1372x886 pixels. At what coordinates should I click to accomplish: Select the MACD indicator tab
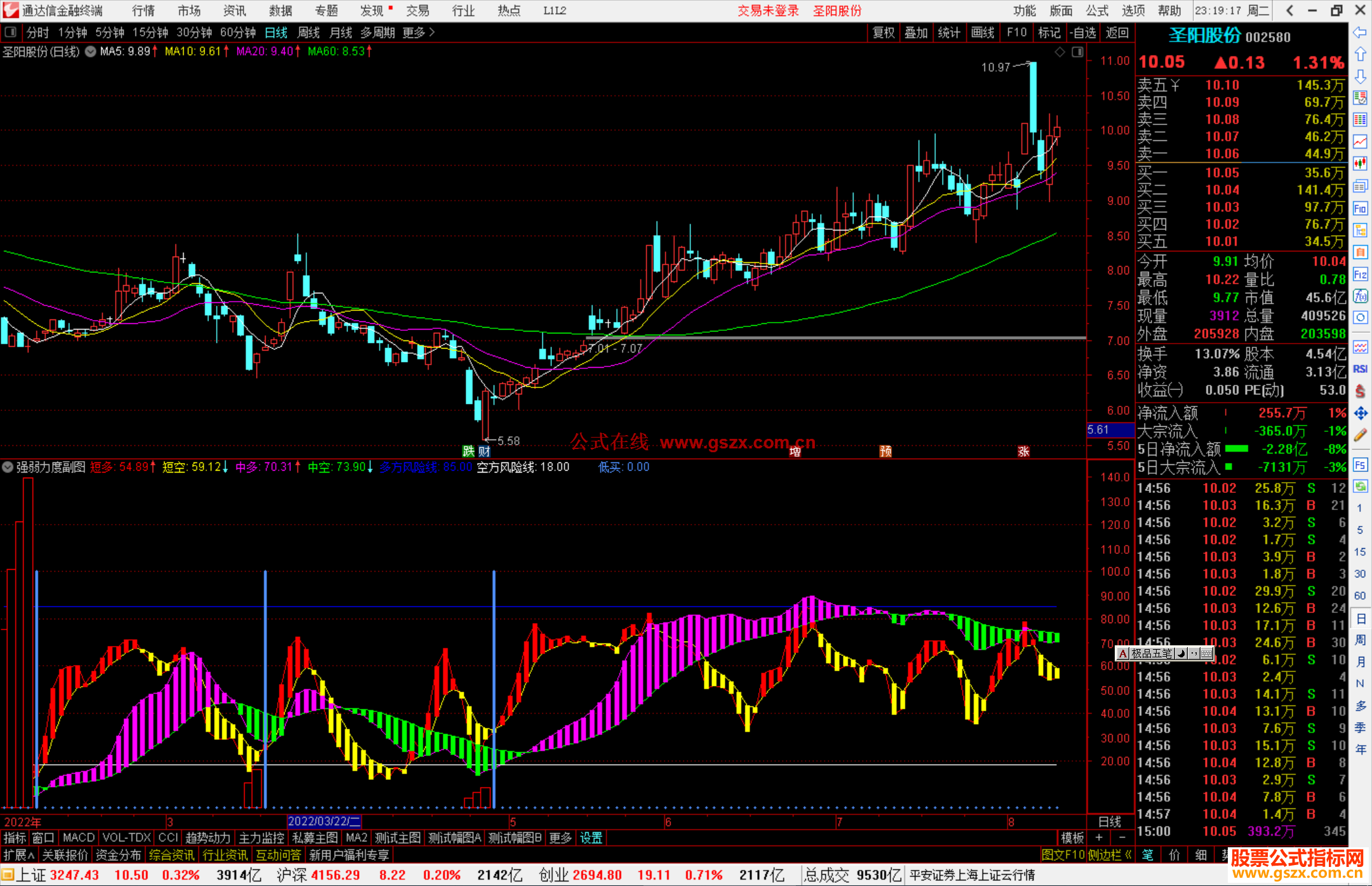pos(79,838)
